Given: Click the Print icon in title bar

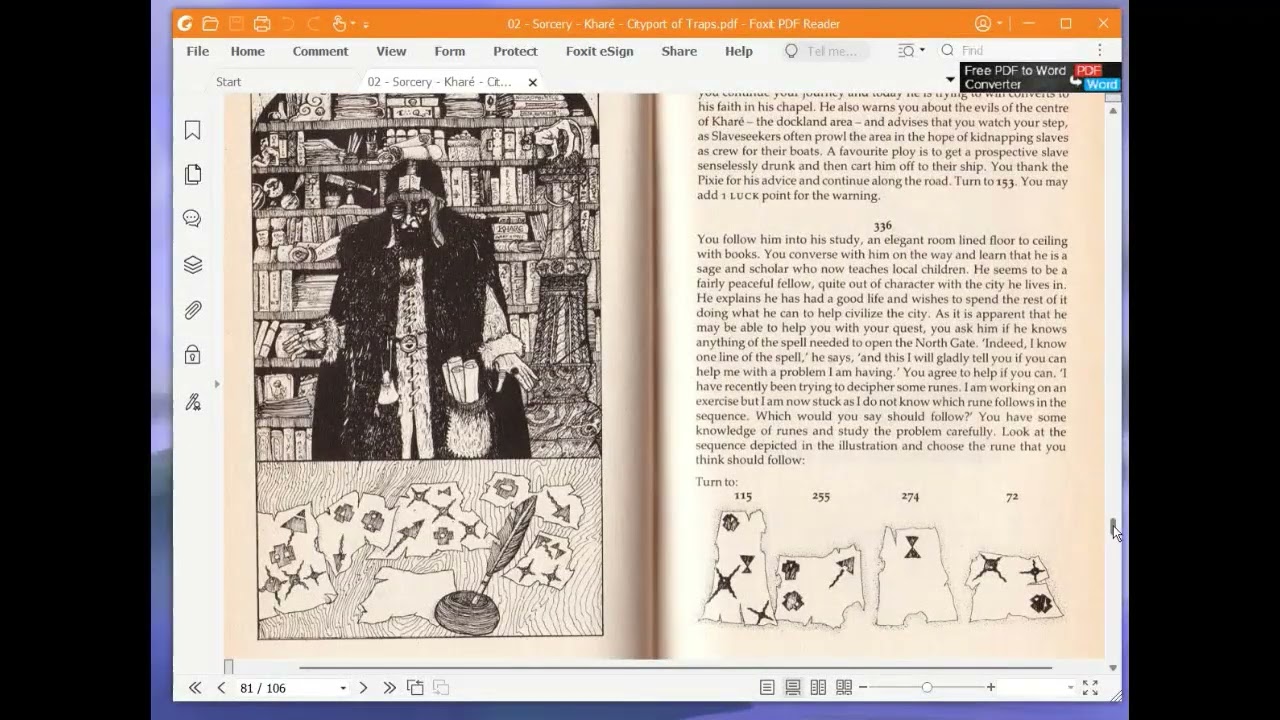Looking at the screenshot, I should point(262,23).
